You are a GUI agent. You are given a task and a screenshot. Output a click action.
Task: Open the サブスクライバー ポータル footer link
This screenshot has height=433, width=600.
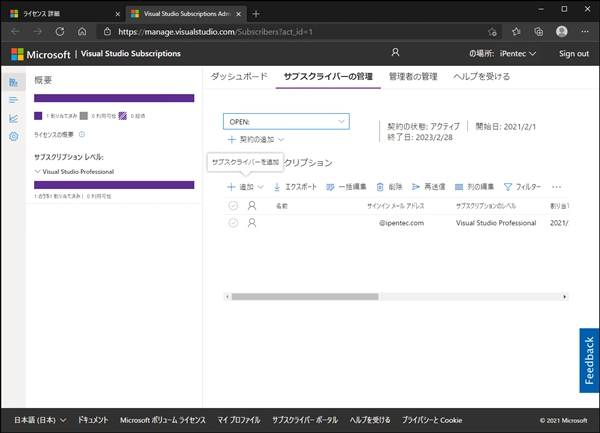(x=305, y=420)
